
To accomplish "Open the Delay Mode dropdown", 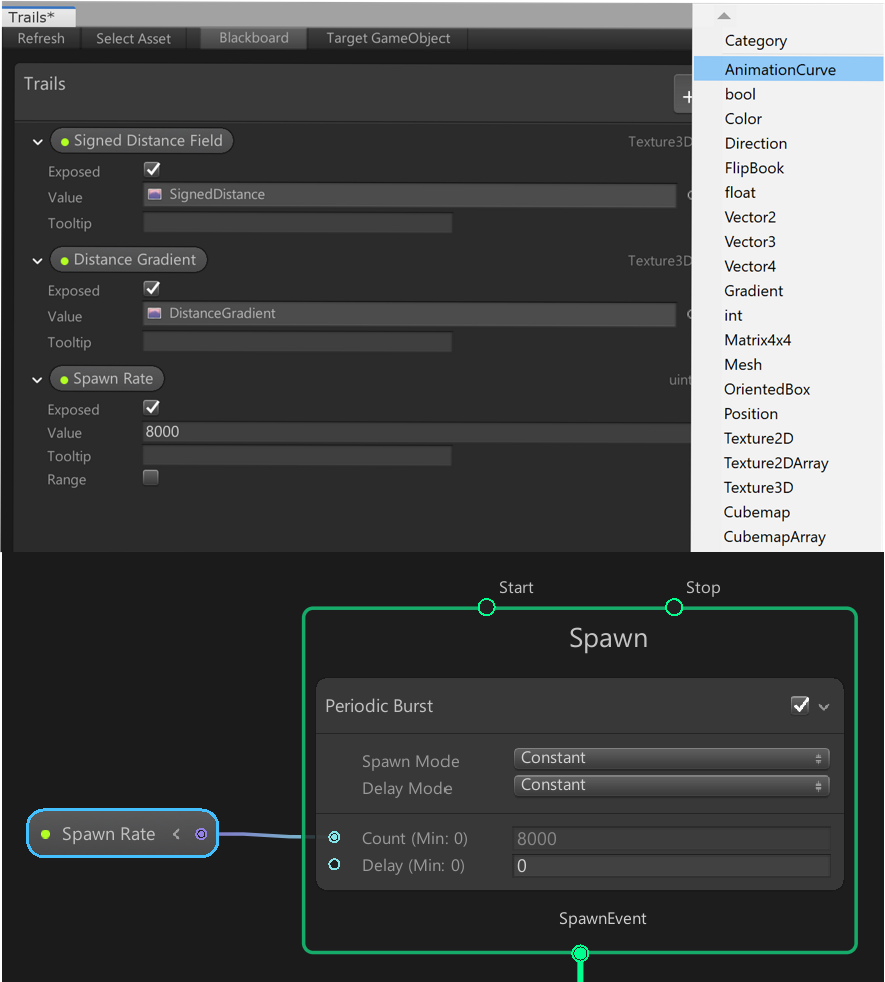I will point(671,786).
